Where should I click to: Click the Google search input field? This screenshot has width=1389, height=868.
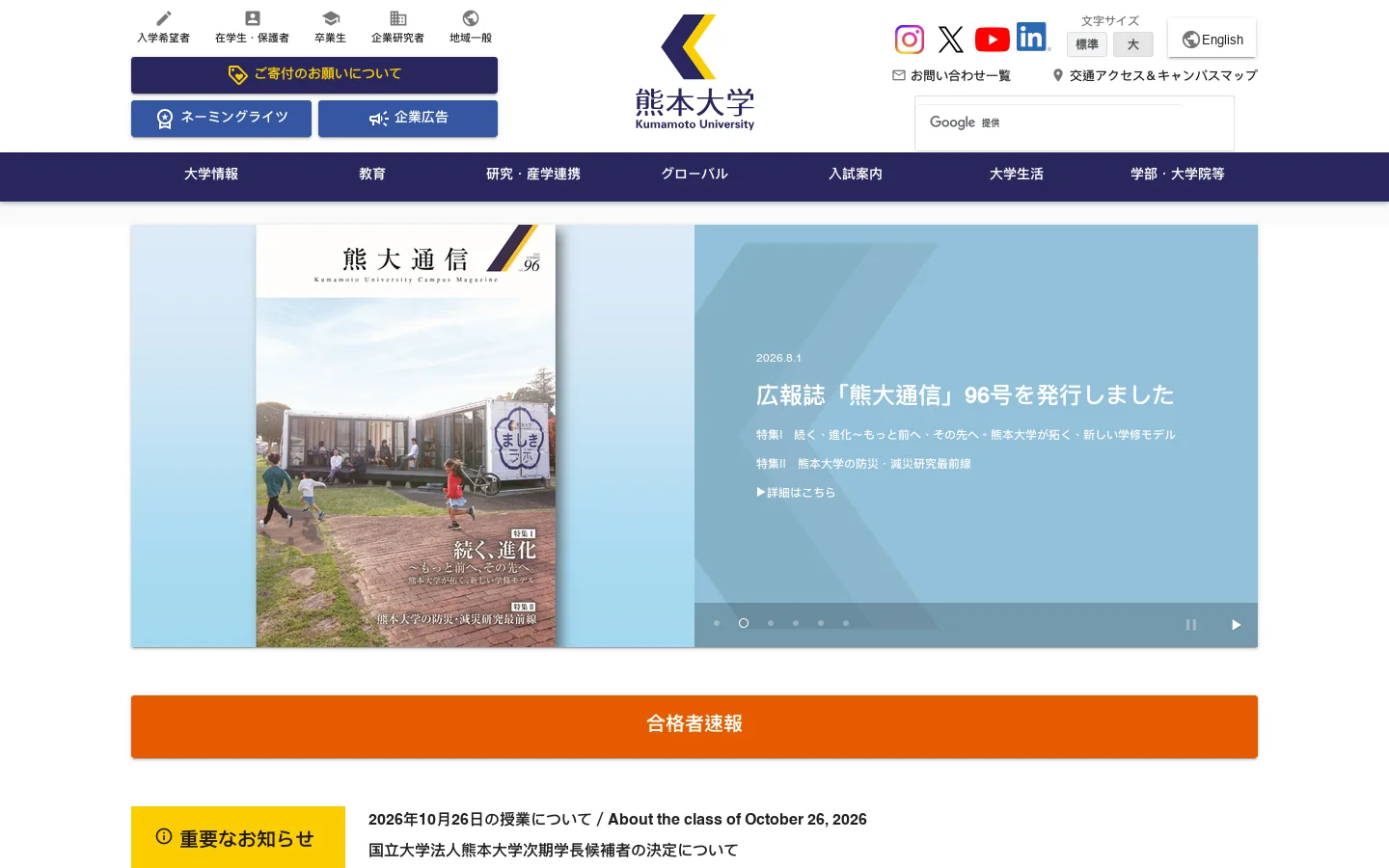click(x=1075, y=123)
